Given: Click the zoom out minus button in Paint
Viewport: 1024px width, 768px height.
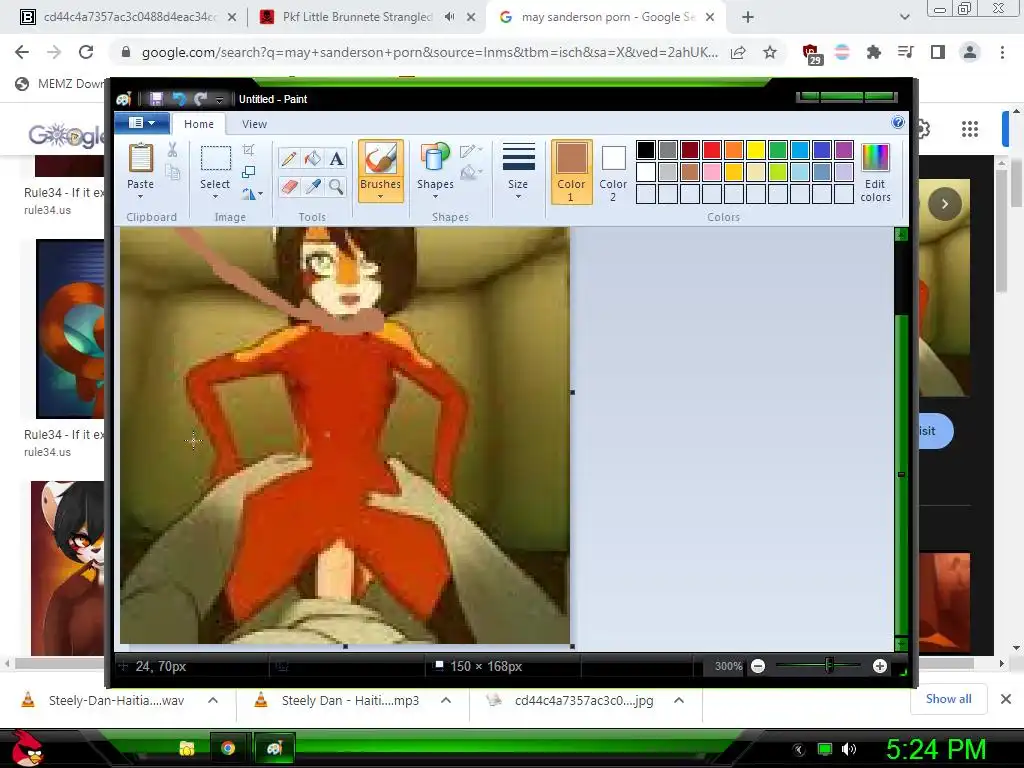Looking at the screenshot, I should (x=758, y=666).
